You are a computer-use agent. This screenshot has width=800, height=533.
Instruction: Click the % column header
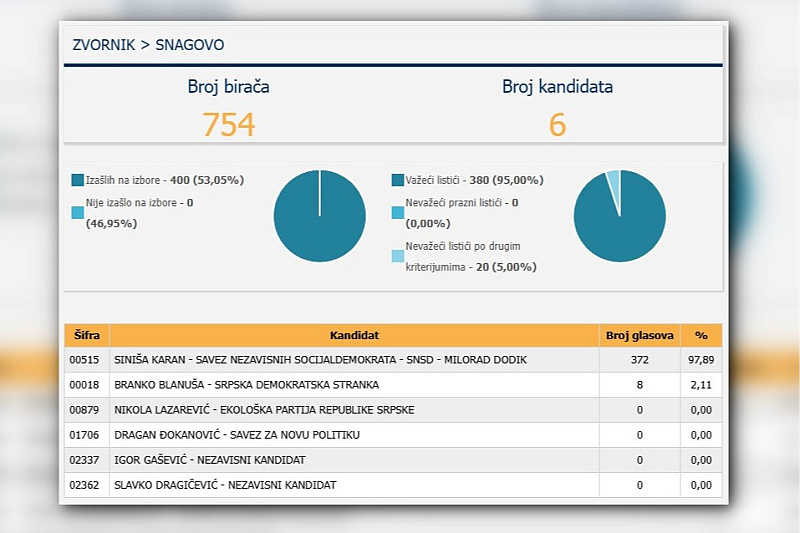click(x=700, y=336)
